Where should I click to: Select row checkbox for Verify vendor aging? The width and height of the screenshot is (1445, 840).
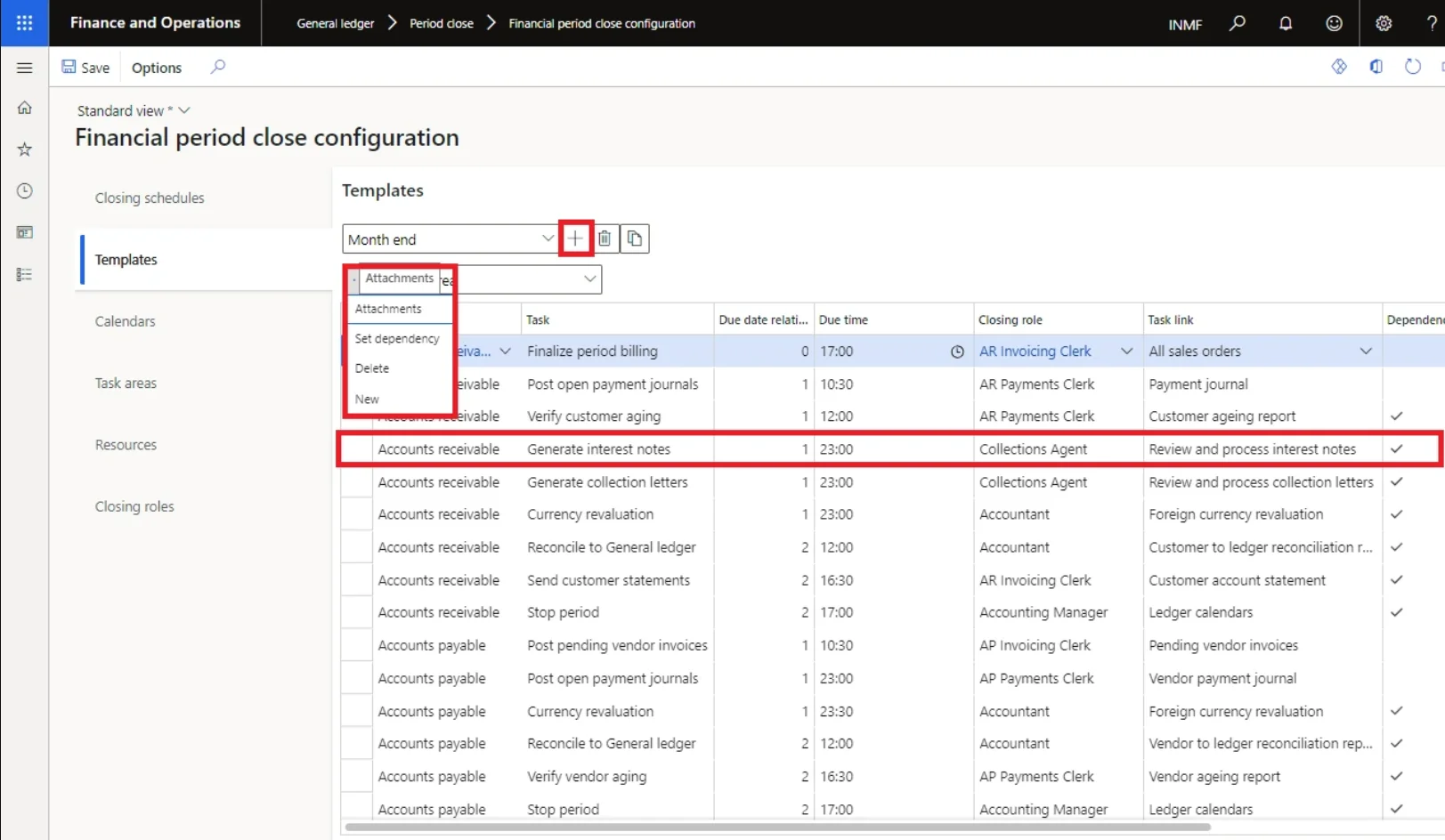356,776
